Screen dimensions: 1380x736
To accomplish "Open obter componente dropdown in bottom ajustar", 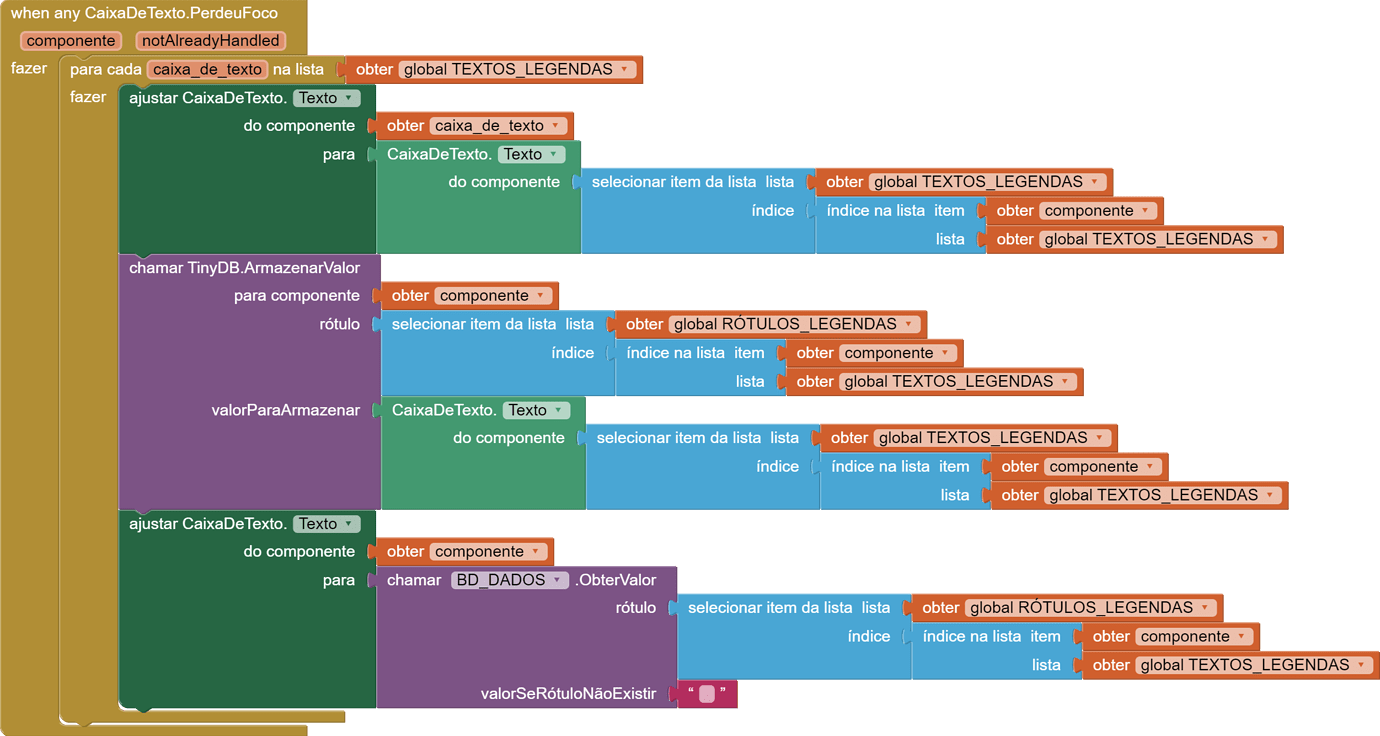I will 536,552.
